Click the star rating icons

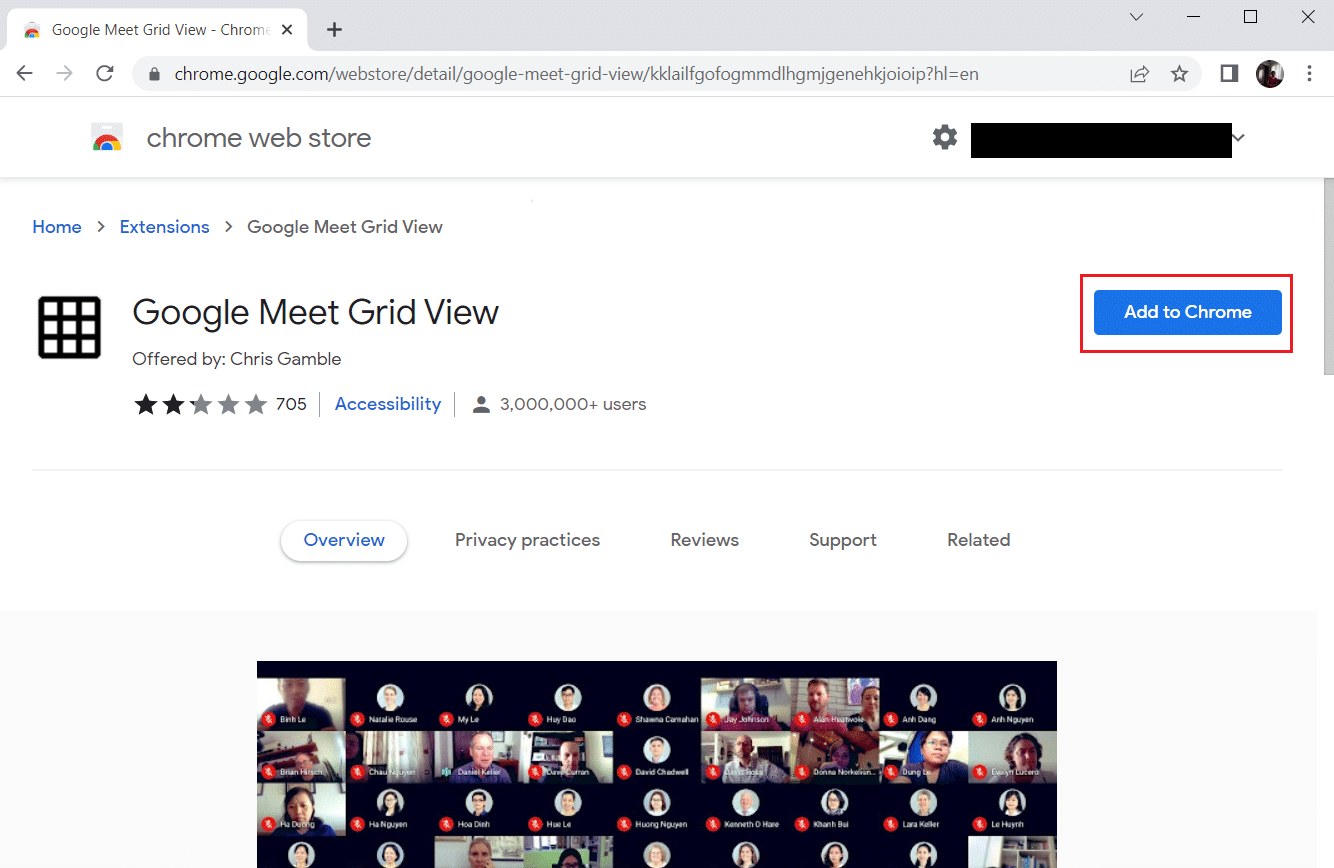tap(201, 404)
